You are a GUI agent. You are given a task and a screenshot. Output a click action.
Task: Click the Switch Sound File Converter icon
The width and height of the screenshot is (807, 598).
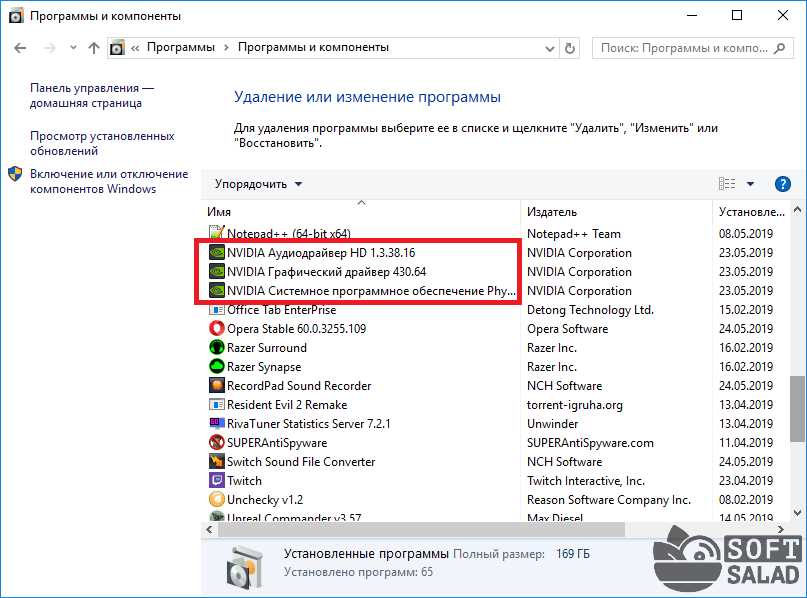click(215, 461)
